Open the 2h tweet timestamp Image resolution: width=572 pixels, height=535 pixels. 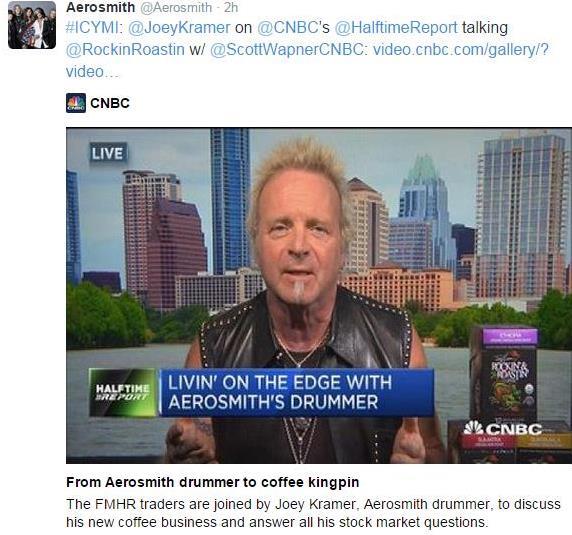231,7
